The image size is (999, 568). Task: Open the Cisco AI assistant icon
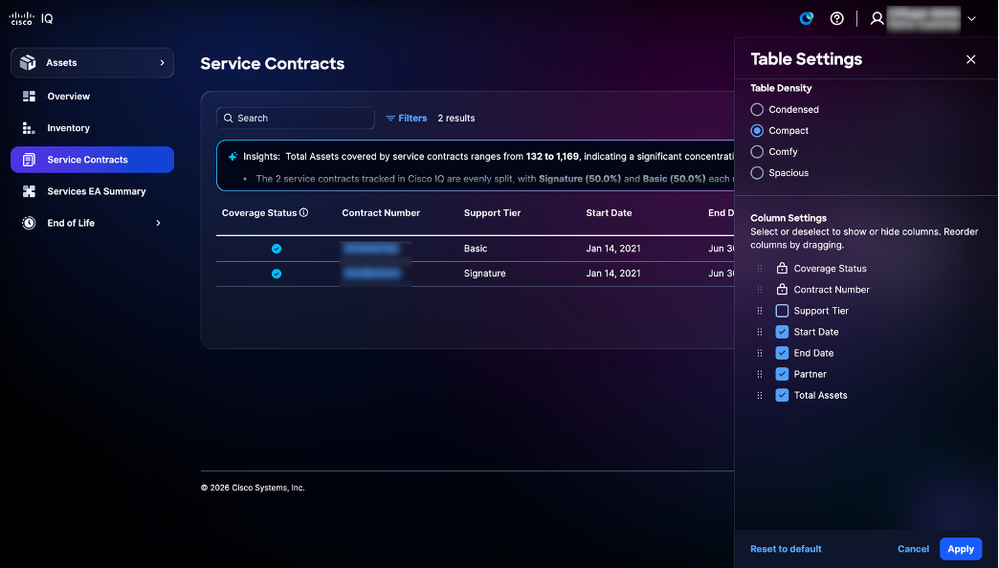(807, 18)
